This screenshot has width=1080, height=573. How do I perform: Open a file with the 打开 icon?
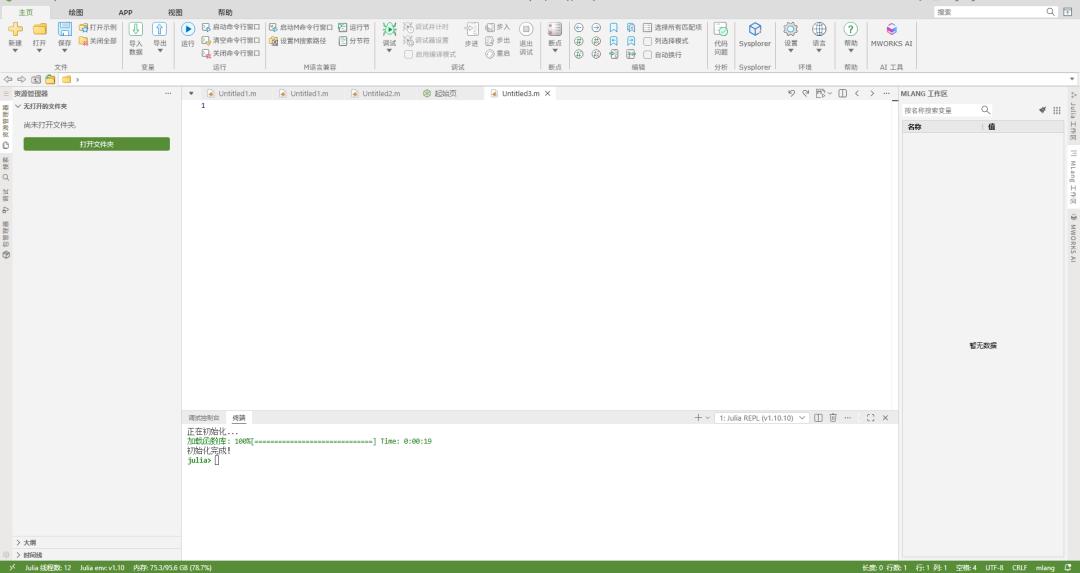coord(39,29)
